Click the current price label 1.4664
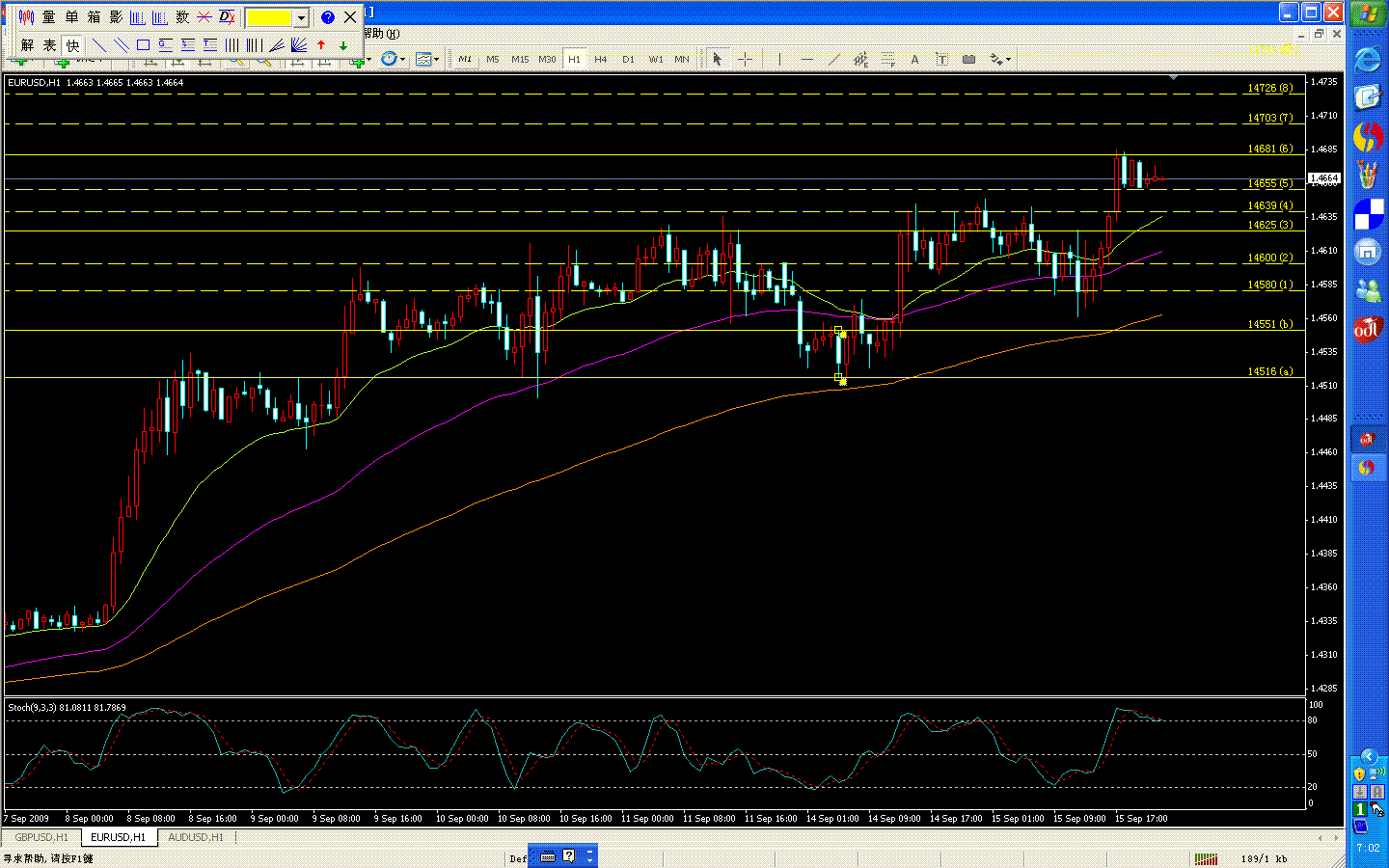 (x=1324, y=178)
